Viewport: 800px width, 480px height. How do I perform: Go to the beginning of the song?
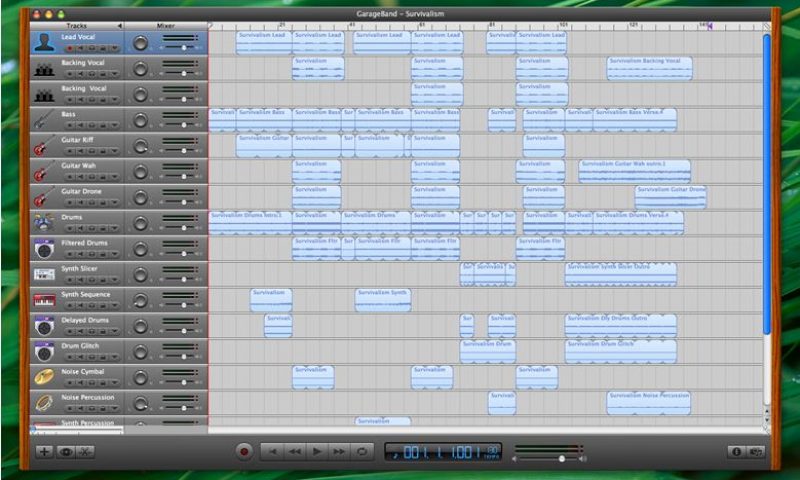[272, 451]
